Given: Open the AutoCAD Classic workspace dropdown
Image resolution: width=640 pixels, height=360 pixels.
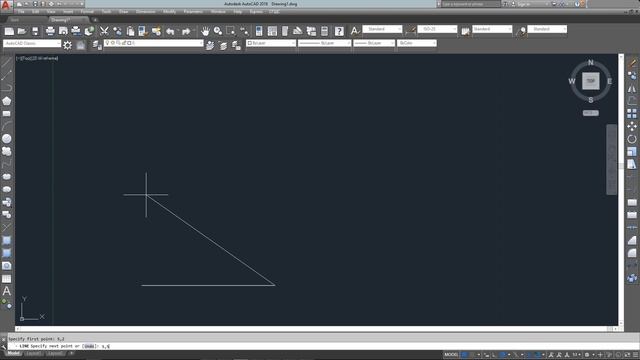Looking at the screenshot, I should point(32,43).
